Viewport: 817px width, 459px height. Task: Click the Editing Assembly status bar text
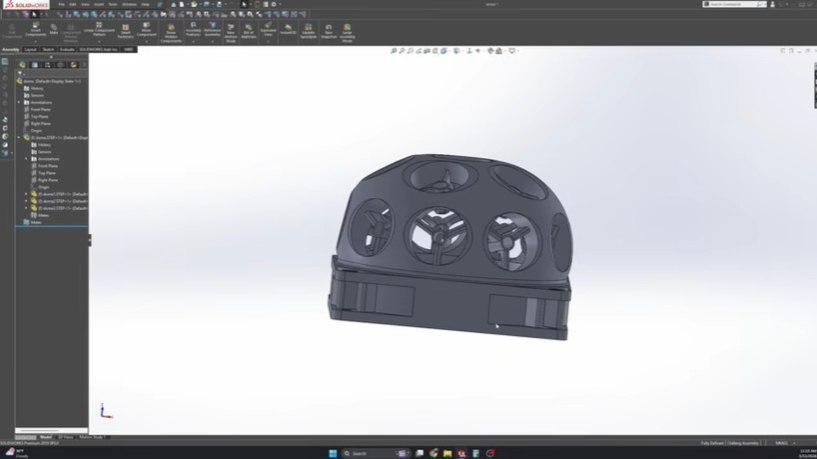[x=744, y=443]
